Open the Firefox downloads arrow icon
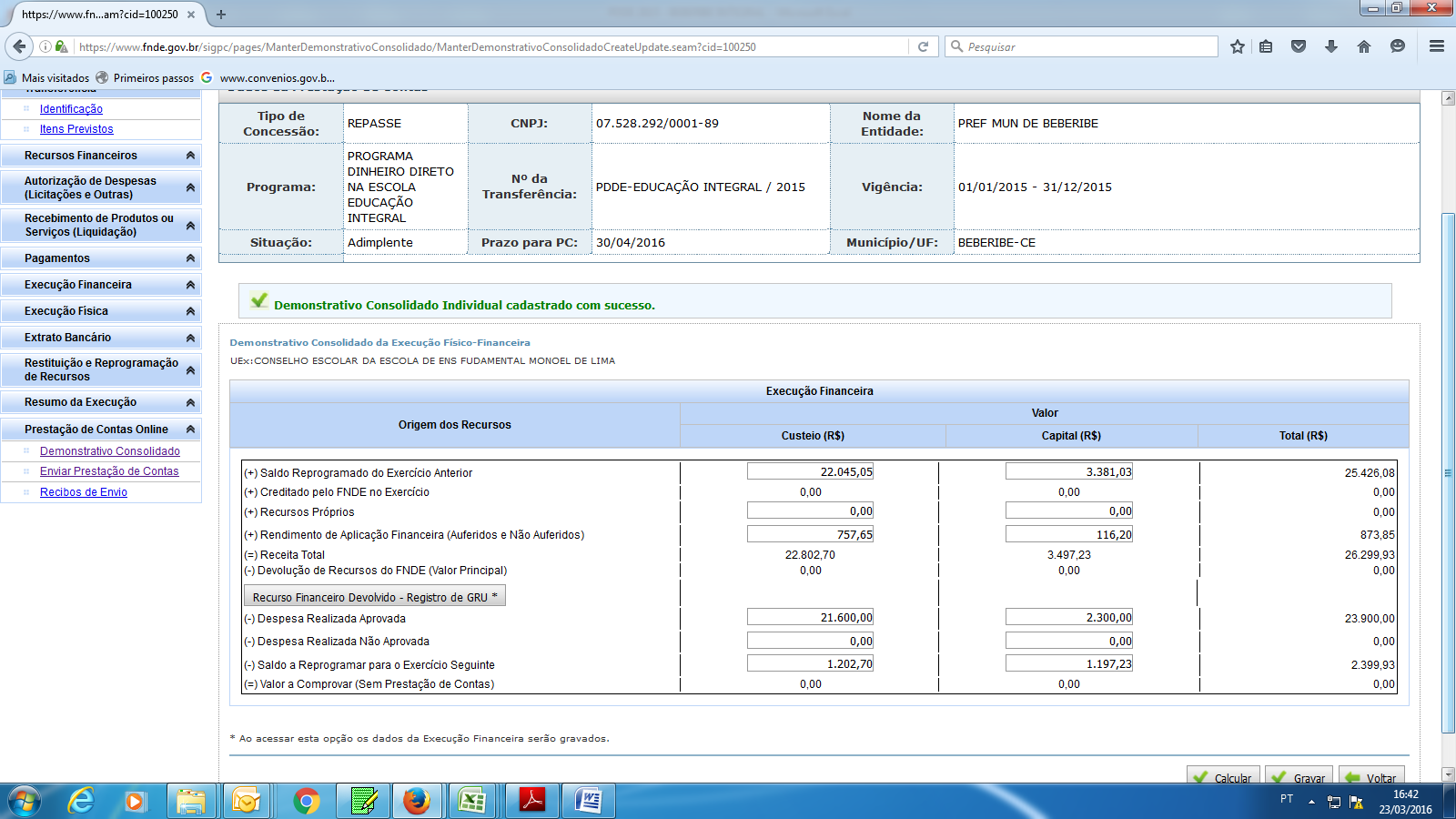1456x819 pixels. tap(1331, 46)
